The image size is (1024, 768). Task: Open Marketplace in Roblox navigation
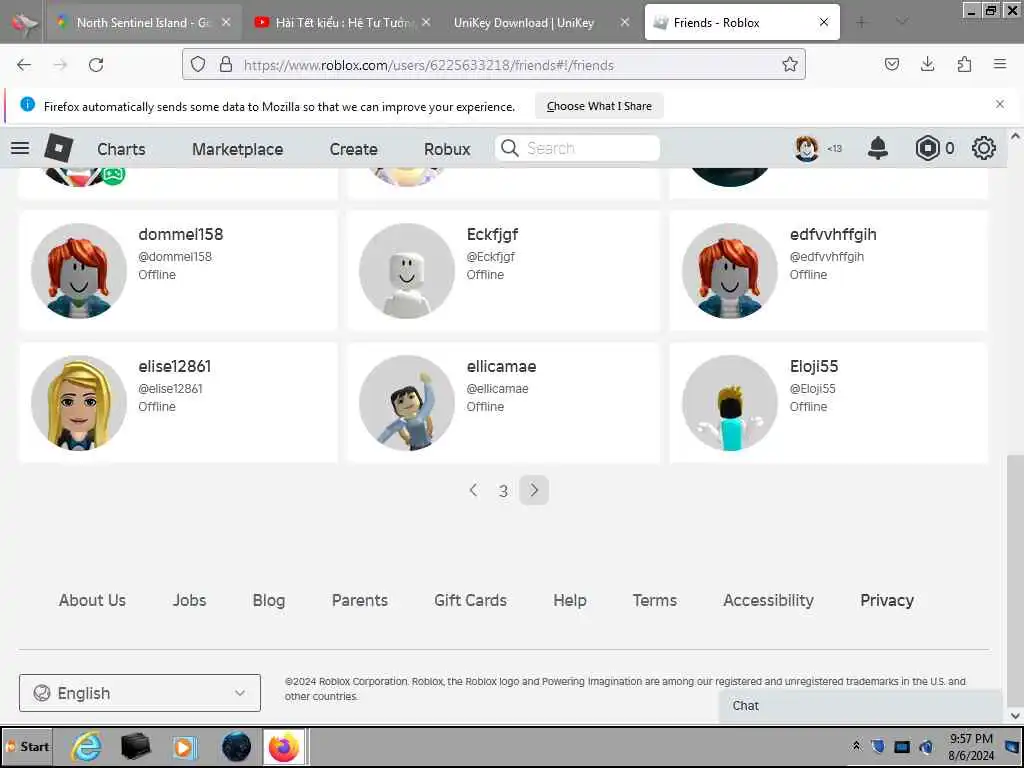238,149
